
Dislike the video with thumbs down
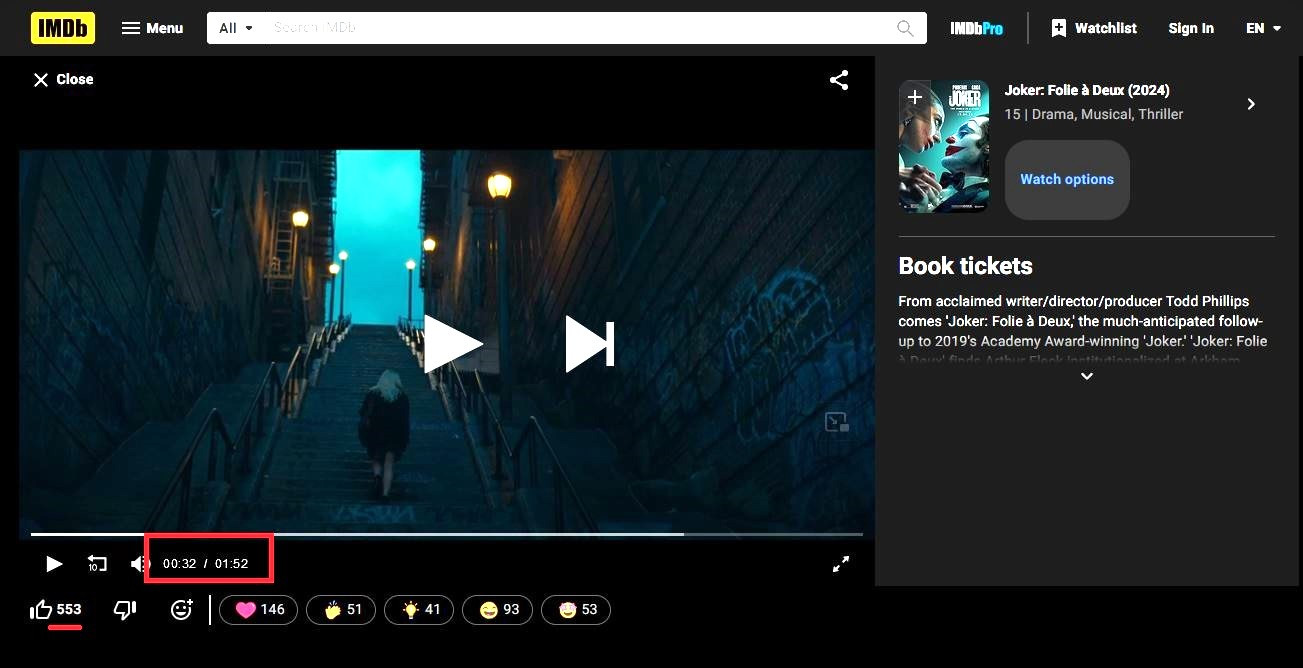click(x=125, y=609)
